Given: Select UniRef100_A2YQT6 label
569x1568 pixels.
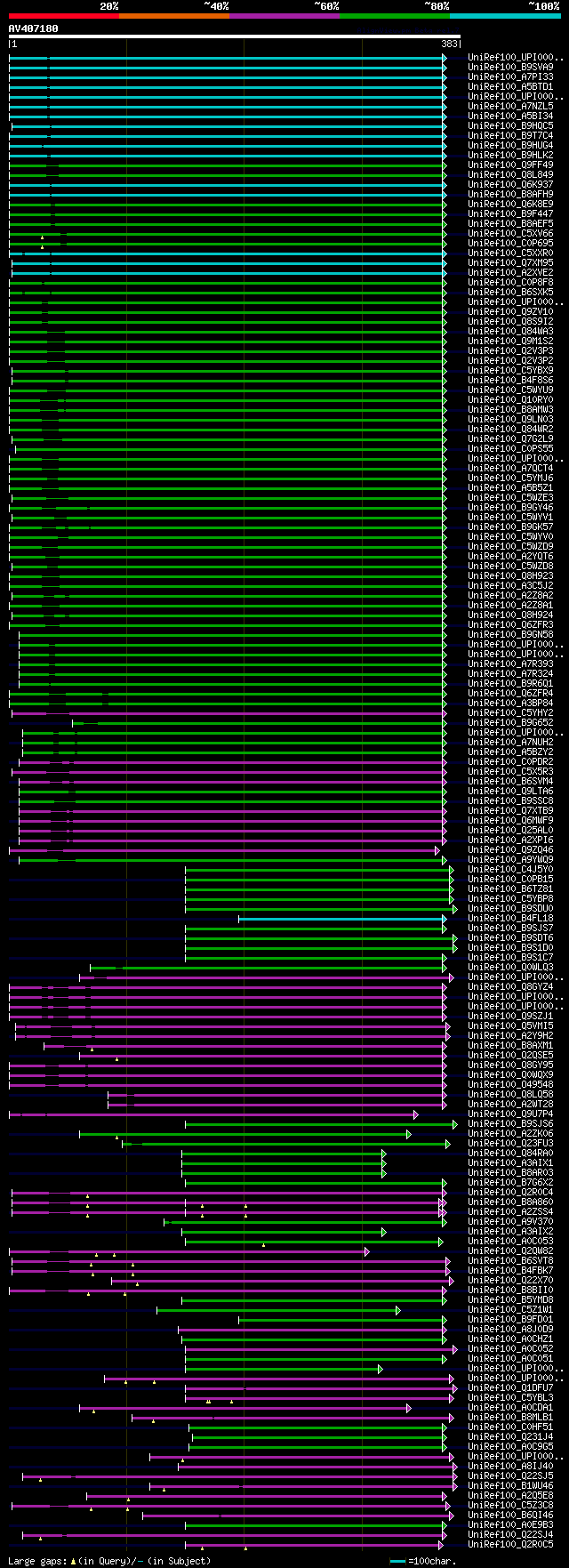Looking at the screenshot, I should click(510, 556).
